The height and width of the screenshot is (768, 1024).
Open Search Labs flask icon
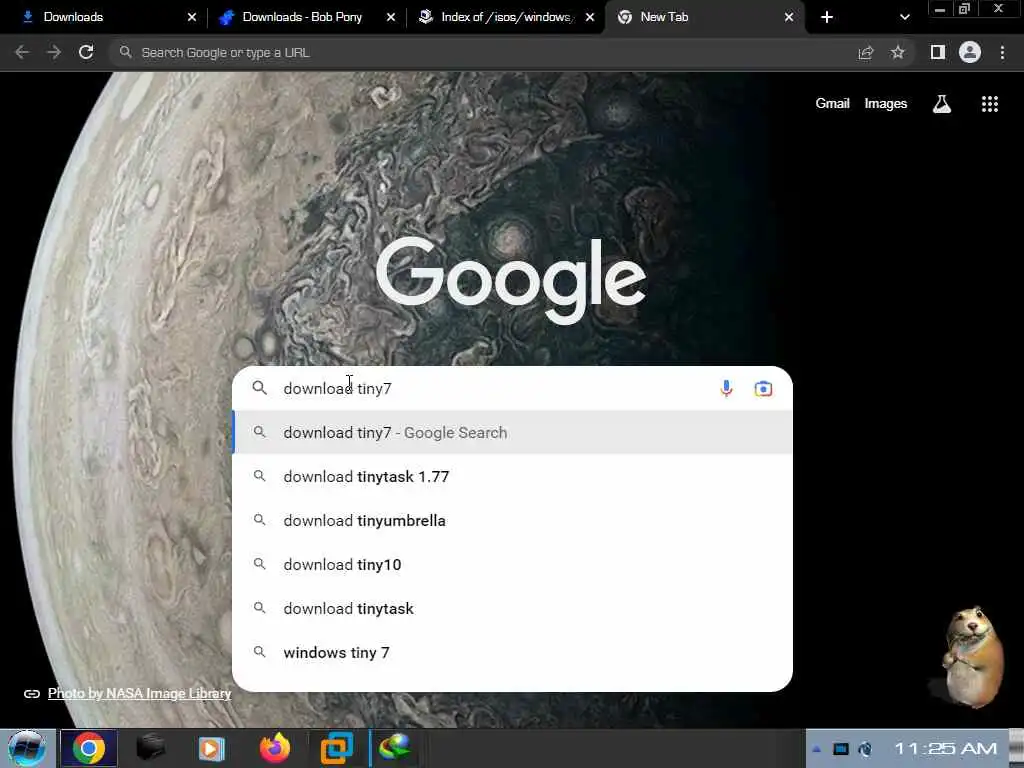click(942, 104)
